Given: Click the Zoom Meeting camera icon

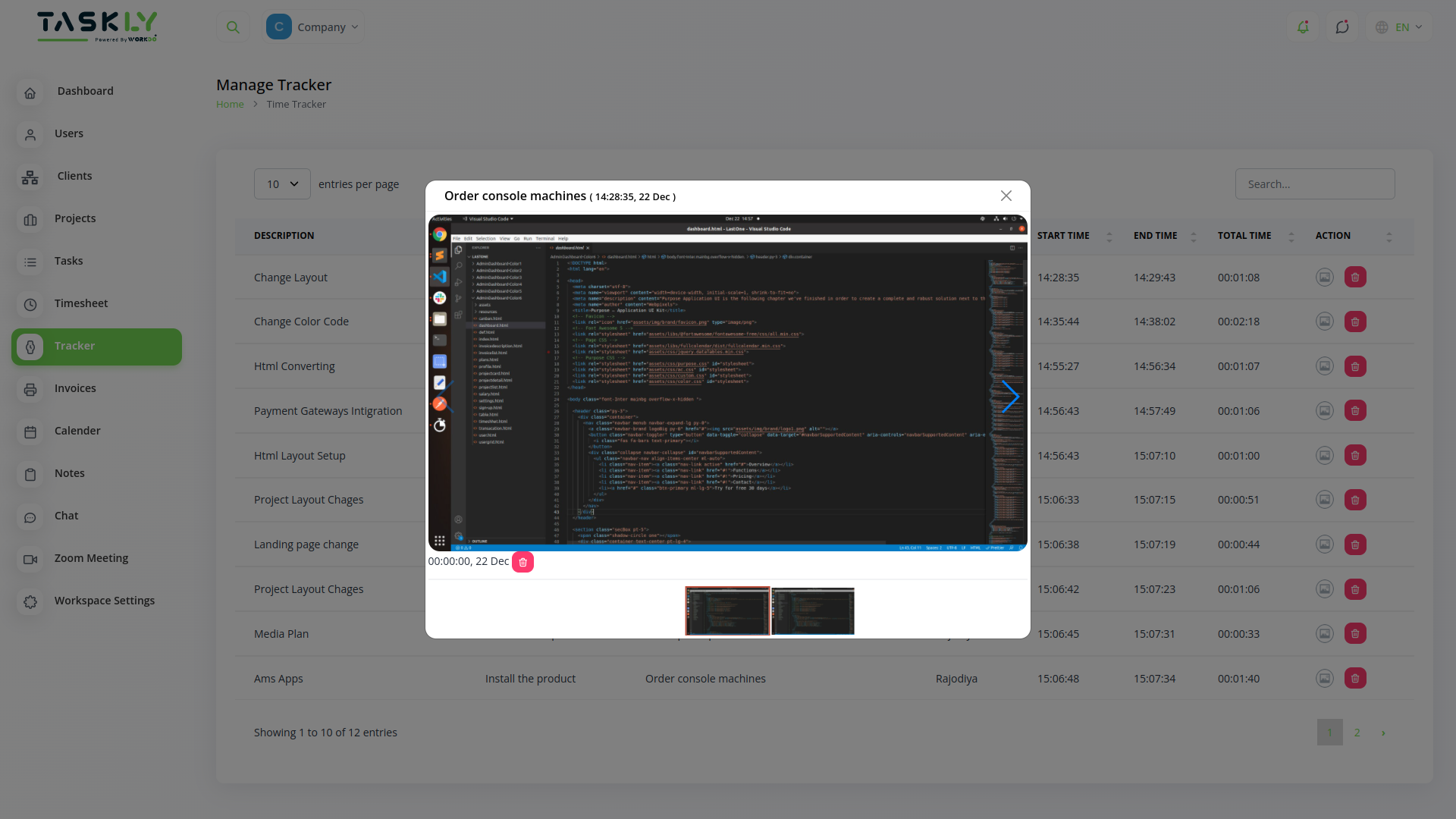Looking at the screenshot, I should point(30,559).
